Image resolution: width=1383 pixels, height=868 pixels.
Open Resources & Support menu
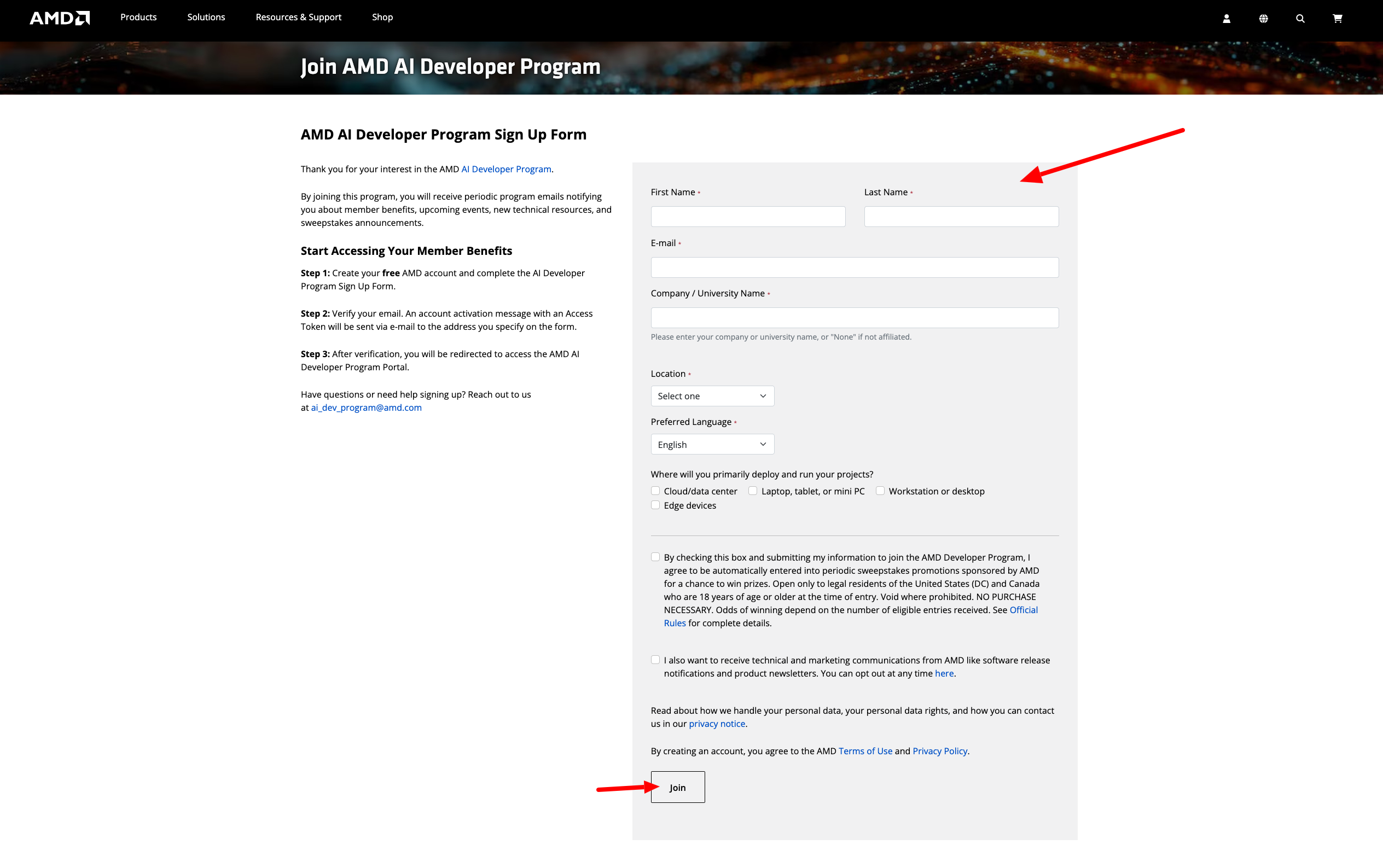point(299,17)
